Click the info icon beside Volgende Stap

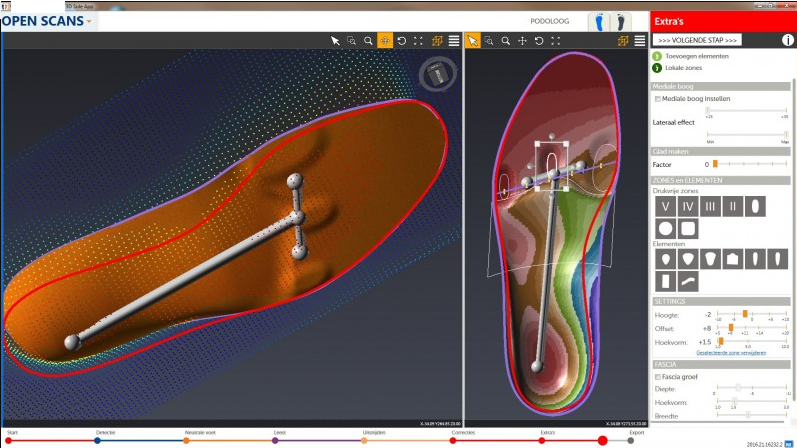[787, 40]
